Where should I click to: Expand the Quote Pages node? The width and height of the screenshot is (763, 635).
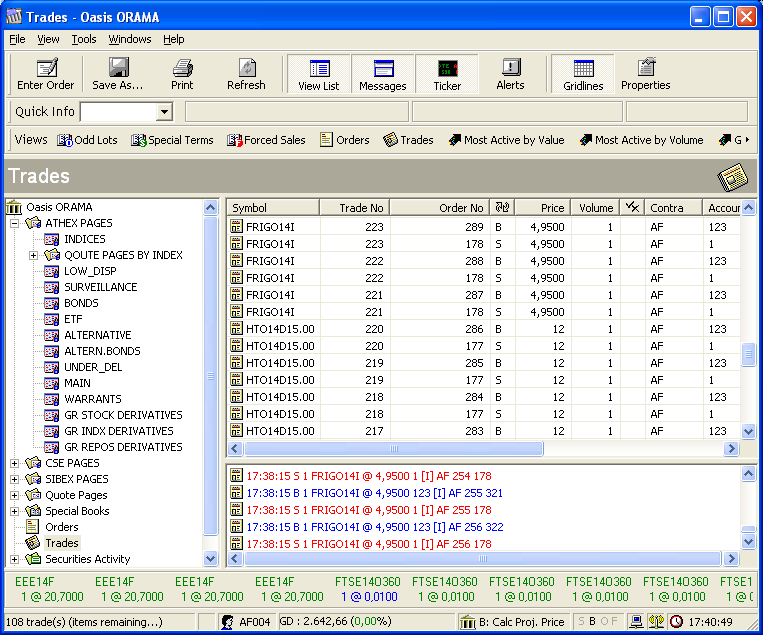pos(15,495)
